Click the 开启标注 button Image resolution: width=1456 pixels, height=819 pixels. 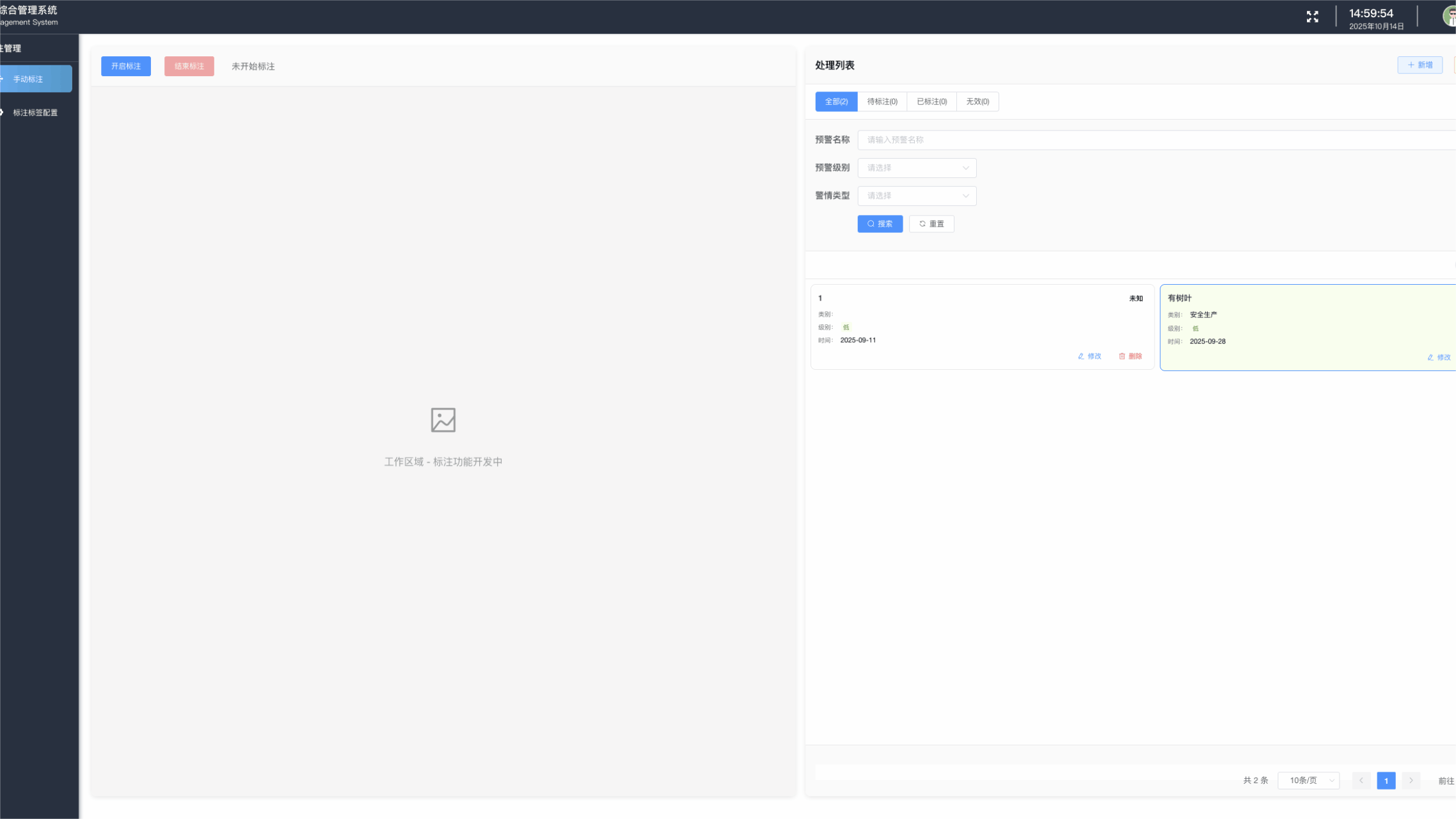tap(126, 67)
